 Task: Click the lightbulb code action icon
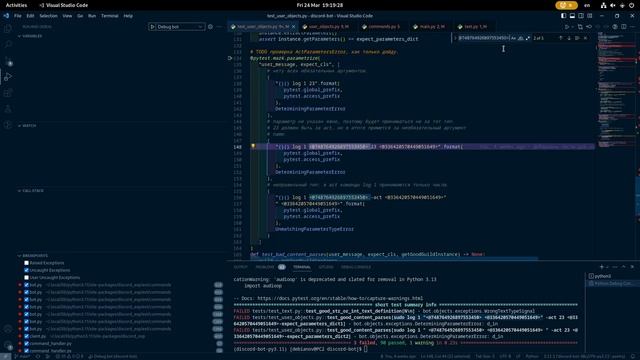(253, 146)
